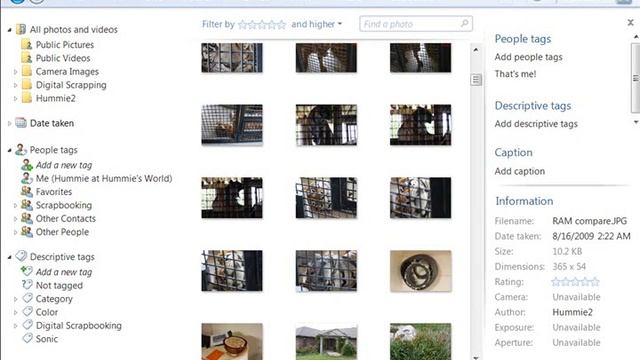The height and width of the screenshot is (360, 640).
Task: Click the Color tag icon
Action: point(27,312)
